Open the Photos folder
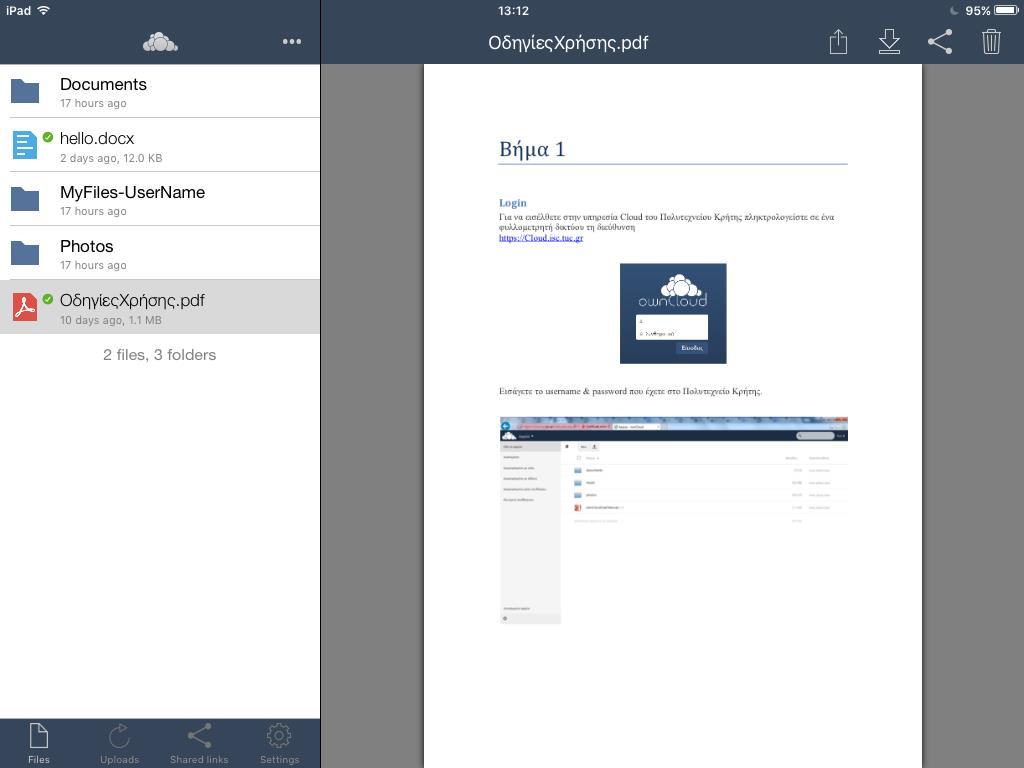Image resolution: width=1024 pixels, height=768 pixels. (160, 253)
